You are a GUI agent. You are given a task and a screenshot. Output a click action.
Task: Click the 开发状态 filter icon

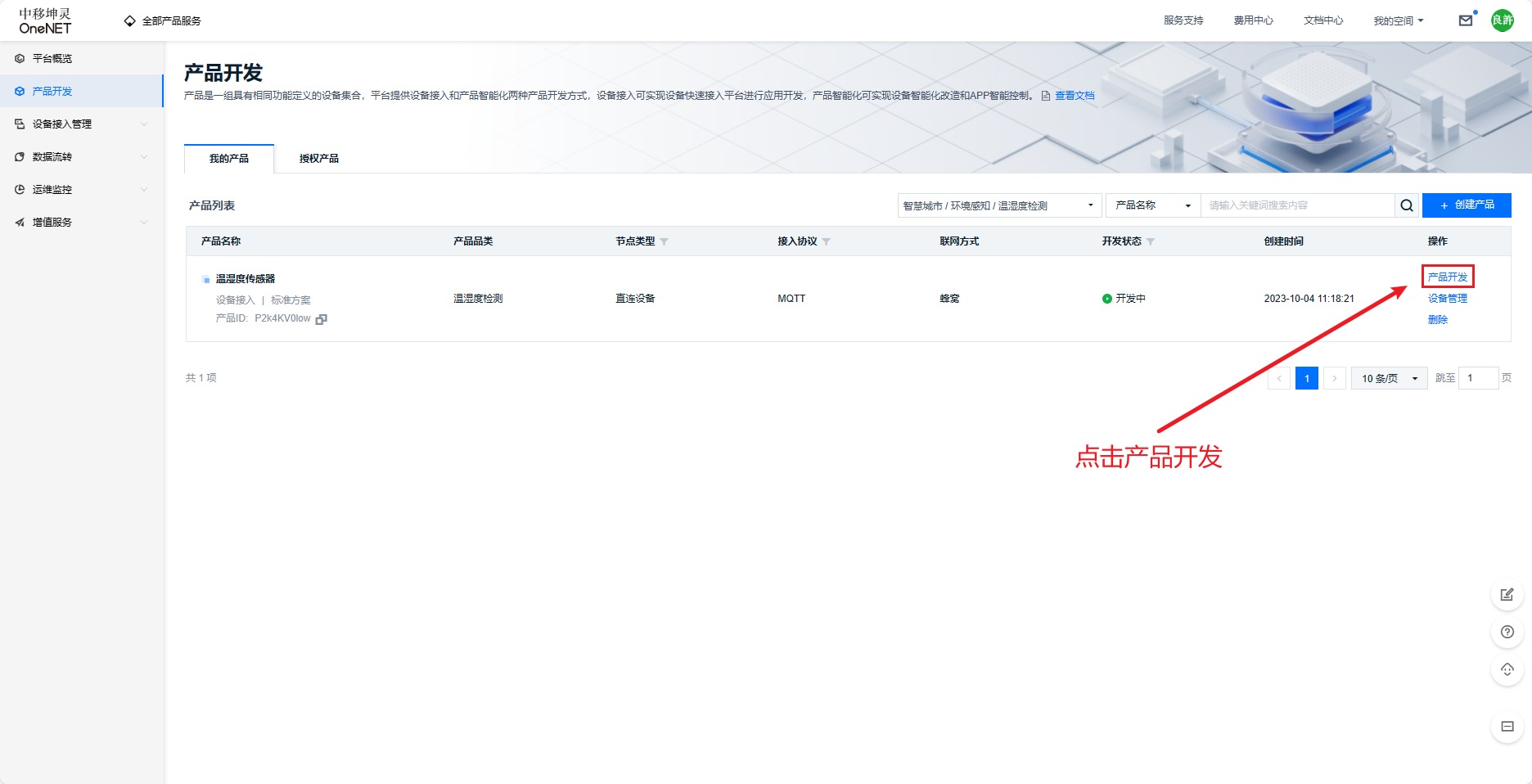1151,241
